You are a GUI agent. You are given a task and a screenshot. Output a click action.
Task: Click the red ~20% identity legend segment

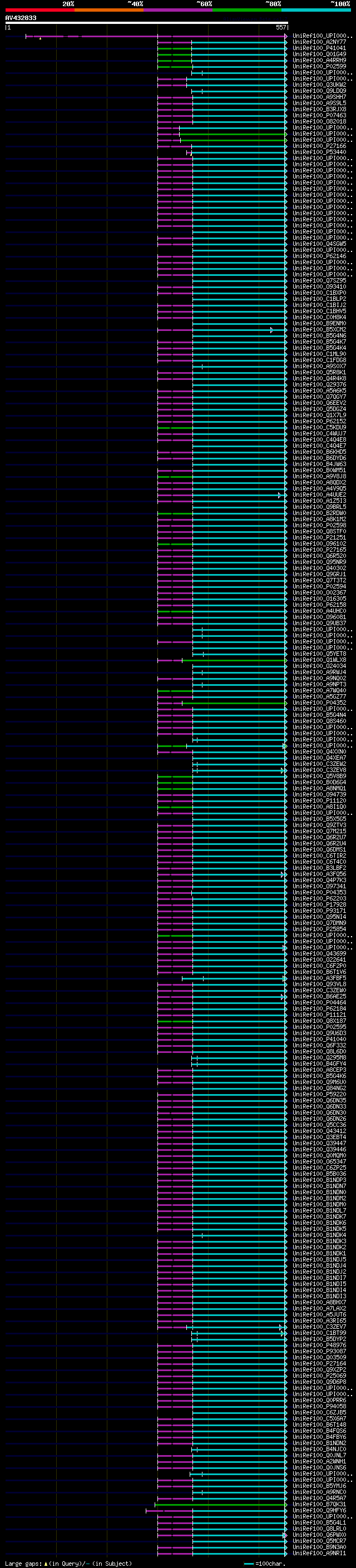pyautogui.click(x=39, y=10)
